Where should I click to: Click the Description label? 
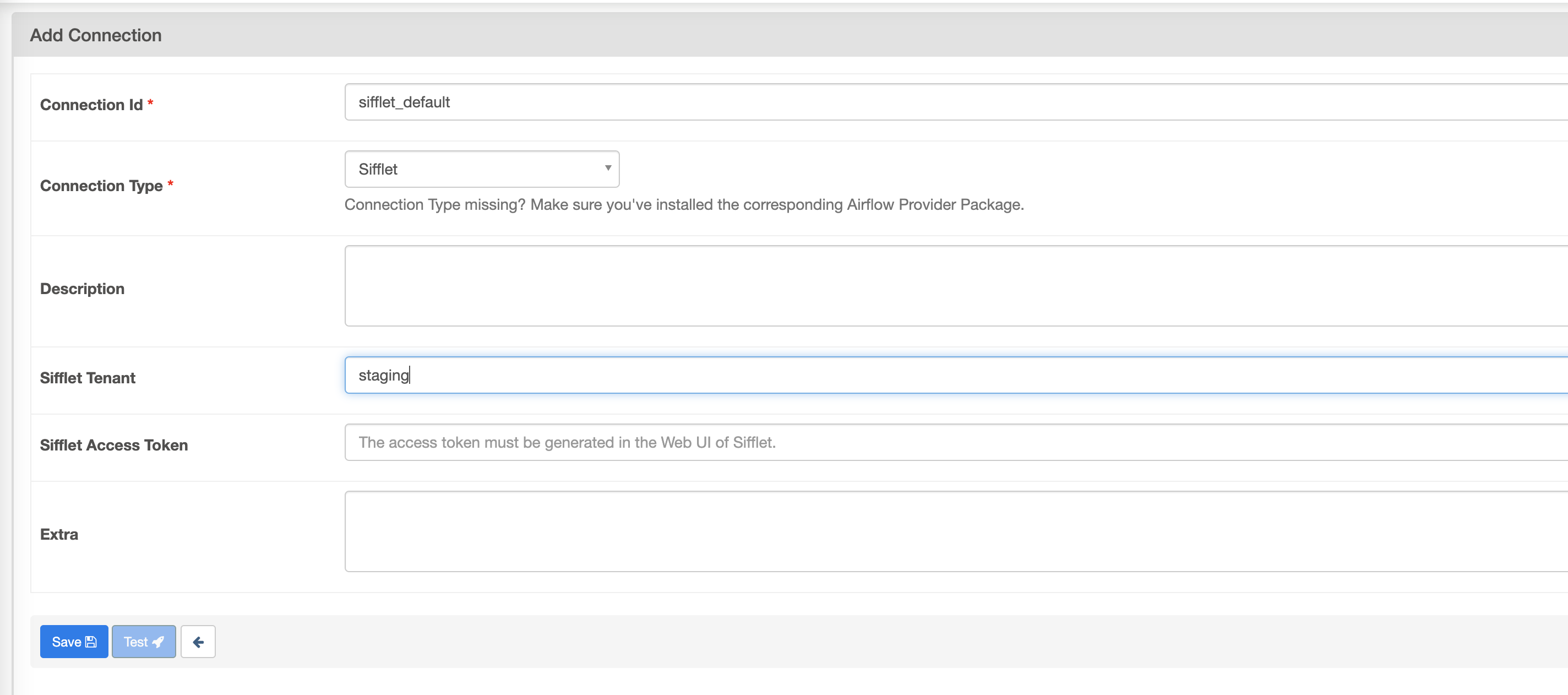coord(82,289)
